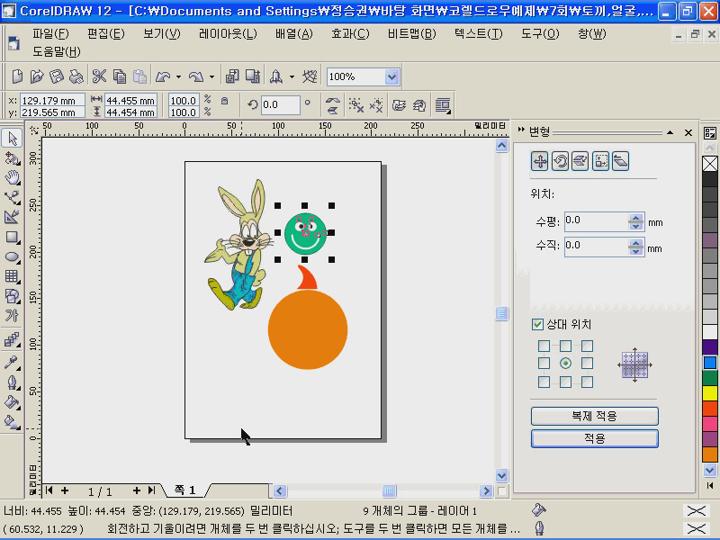Select Rotate mode in transform docker

(x=560, y=161)
